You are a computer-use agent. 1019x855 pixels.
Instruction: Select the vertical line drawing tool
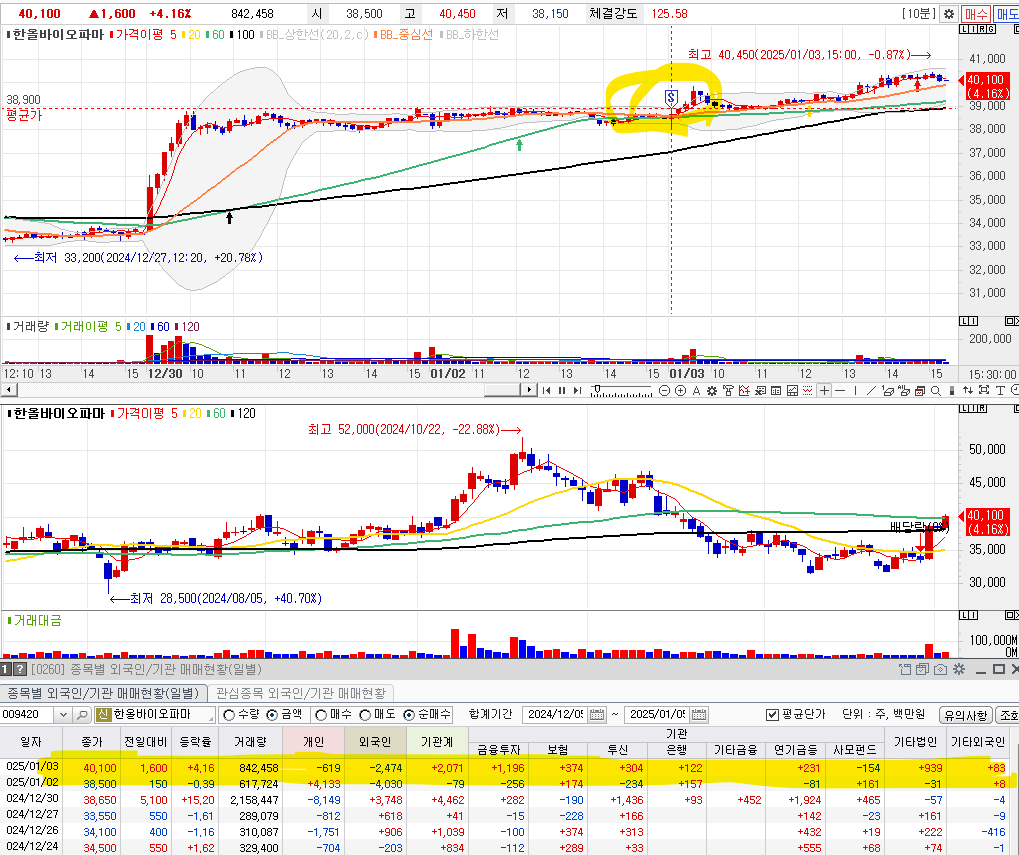click(x=855, y=390)
